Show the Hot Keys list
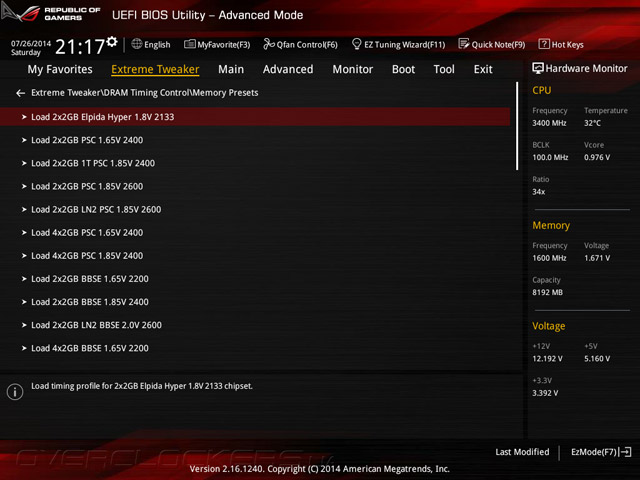 tap(561, 44)
